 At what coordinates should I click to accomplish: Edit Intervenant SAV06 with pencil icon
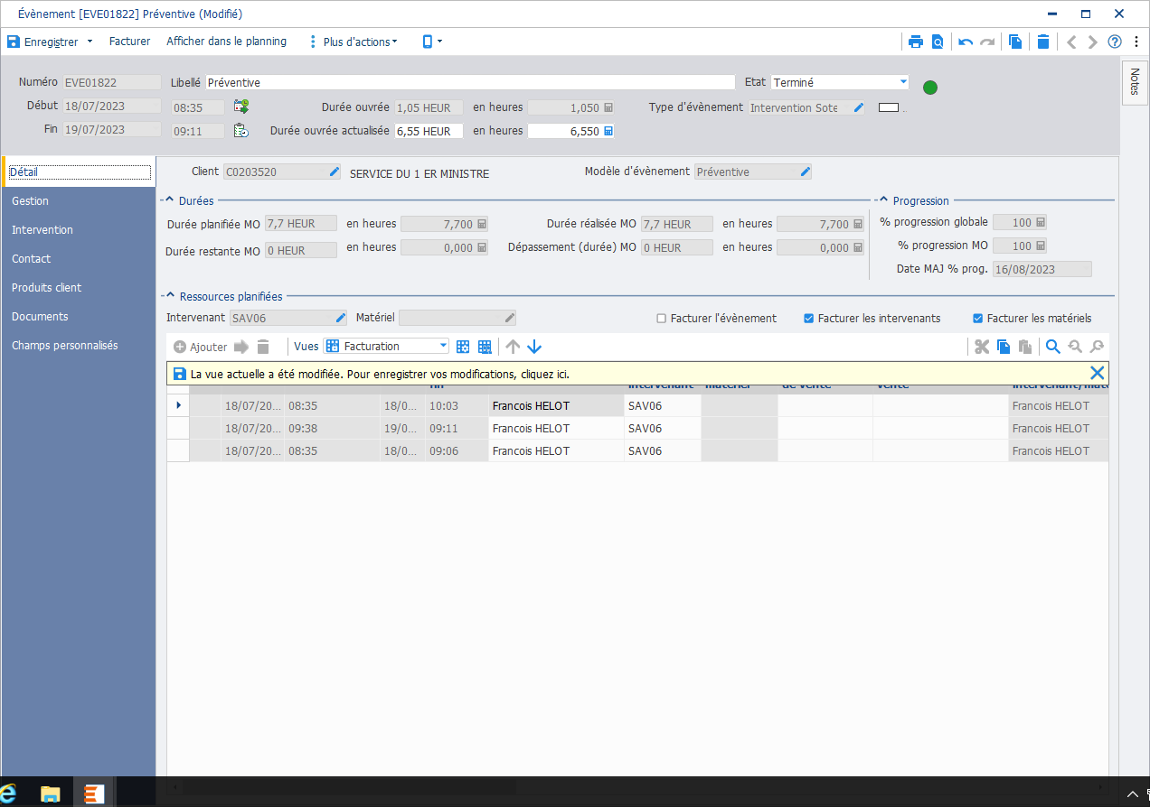pos(340,318)
